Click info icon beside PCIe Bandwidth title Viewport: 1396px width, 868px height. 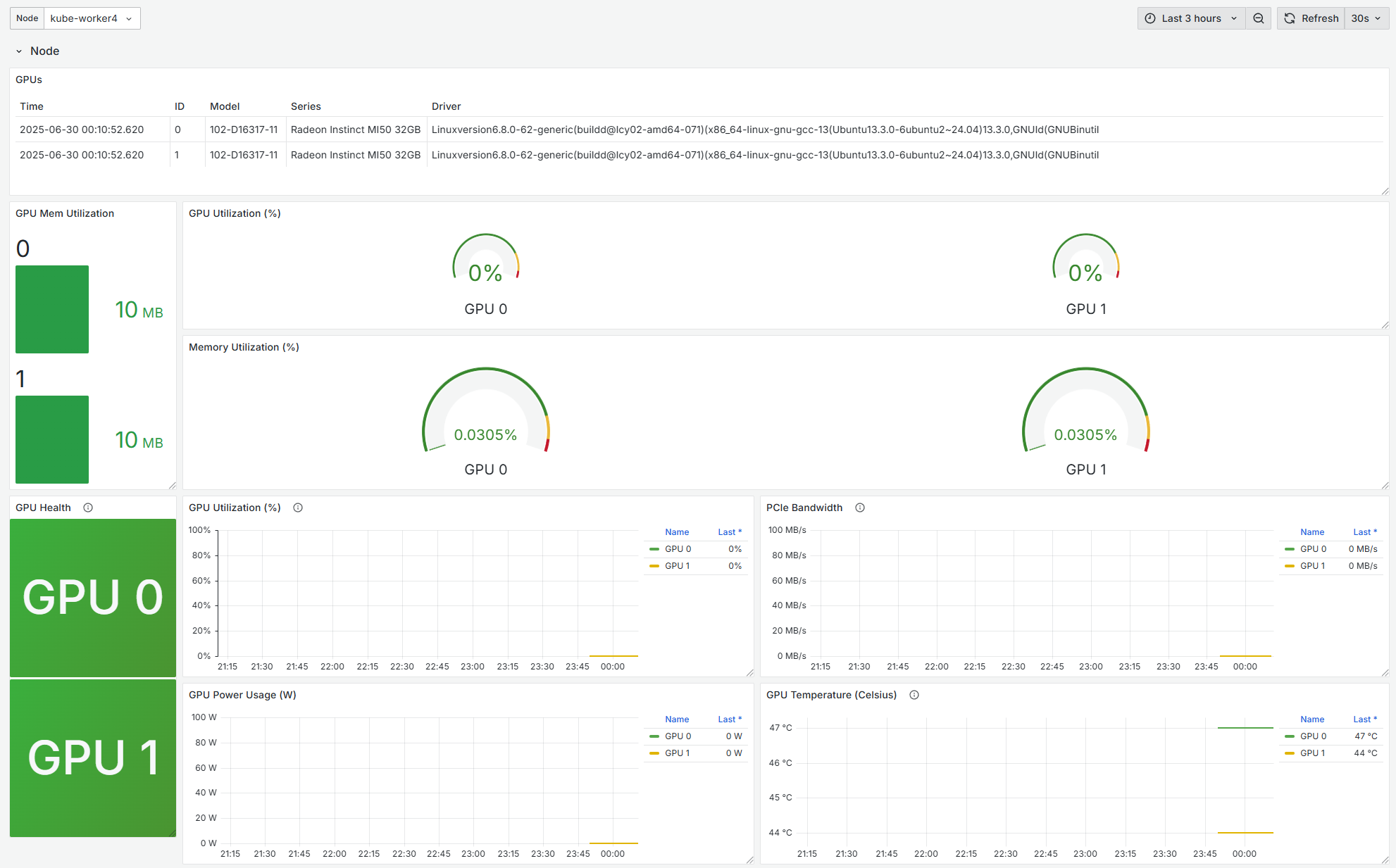click(x=860, y=508)
